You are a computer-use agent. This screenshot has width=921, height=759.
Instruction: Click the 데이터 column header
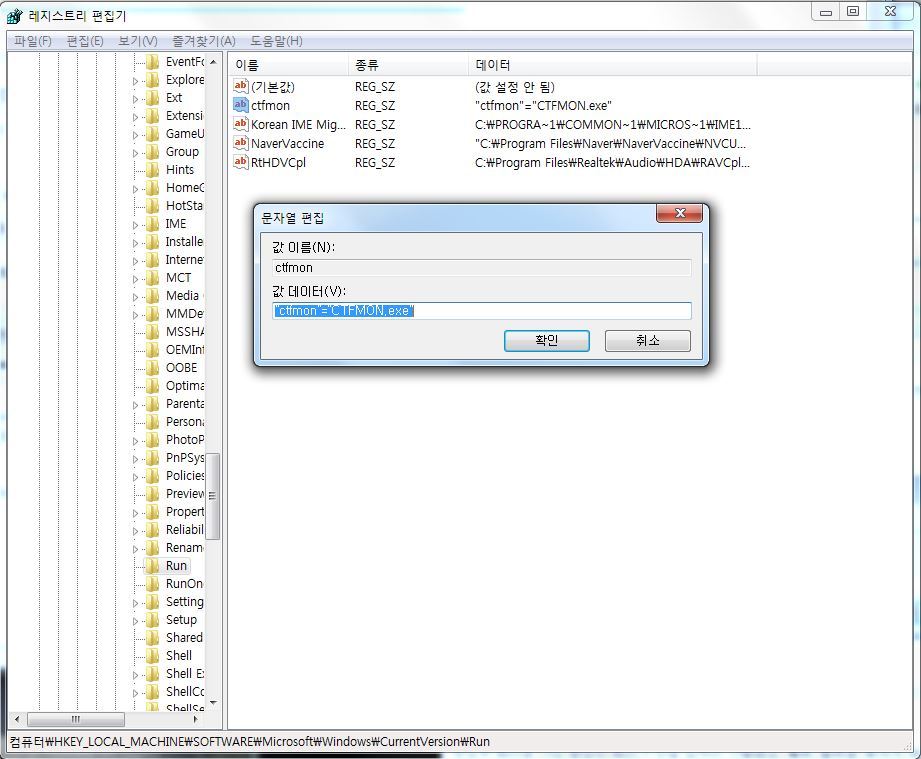click(x=492, y=65)
